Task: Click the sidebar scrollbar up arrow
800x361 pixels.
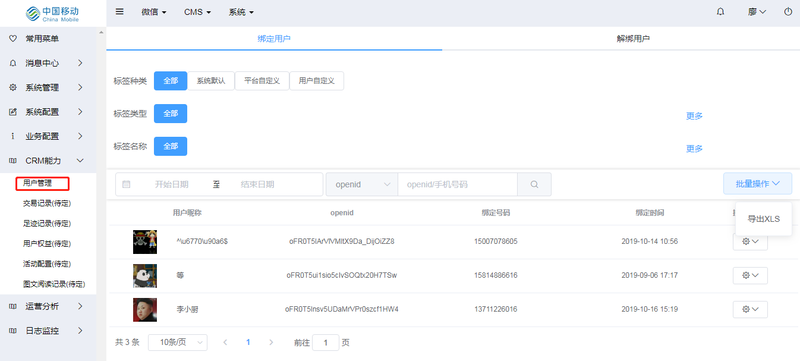Action: pyautogui.click(x=101, y=33)
